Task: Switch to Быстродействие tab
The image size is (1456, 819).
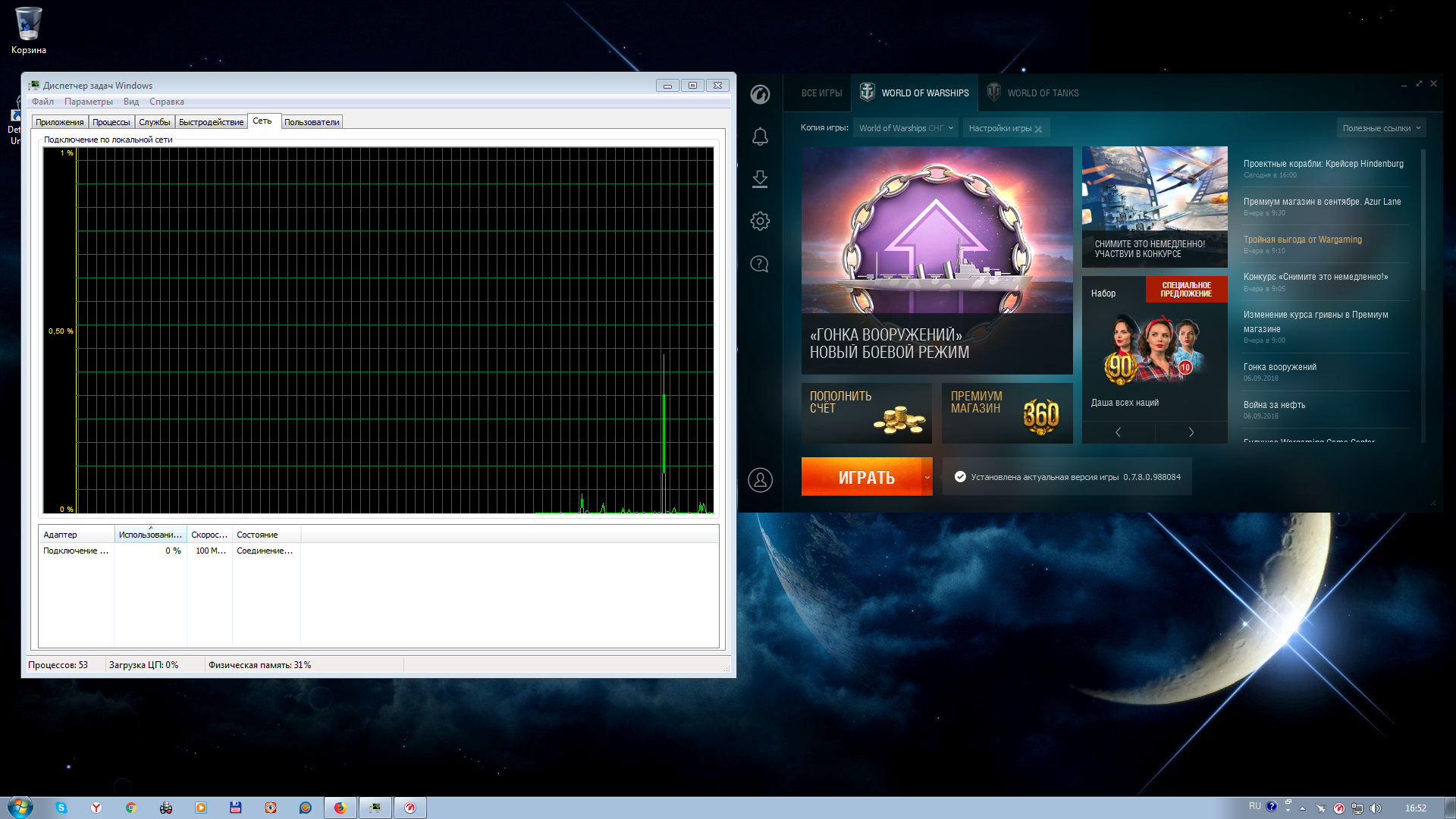Action: [212, 122]
